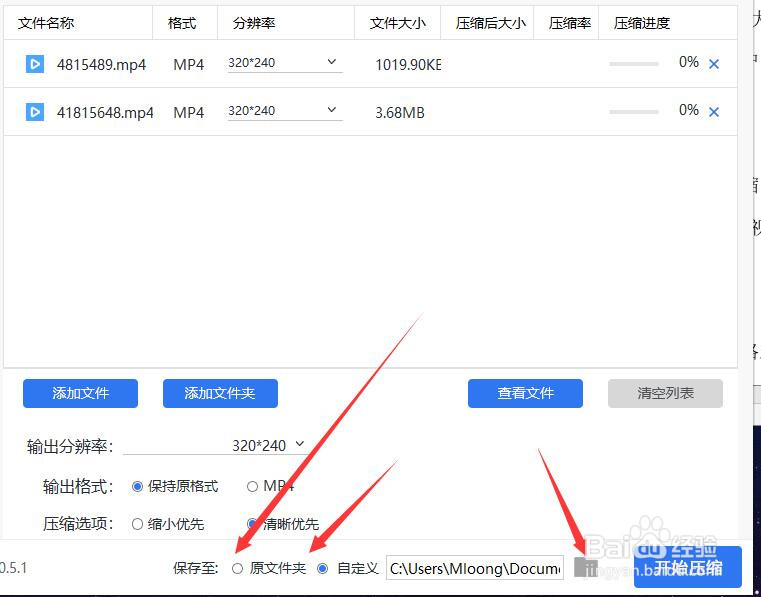Start compression with 开始压缩 button
This screenshot has height=597, width=761.
688,567
